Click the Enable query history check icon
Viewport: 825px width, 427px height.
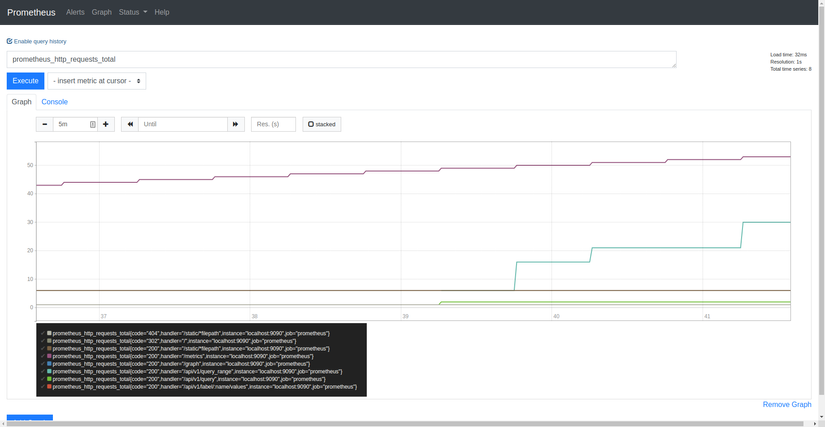9,41
